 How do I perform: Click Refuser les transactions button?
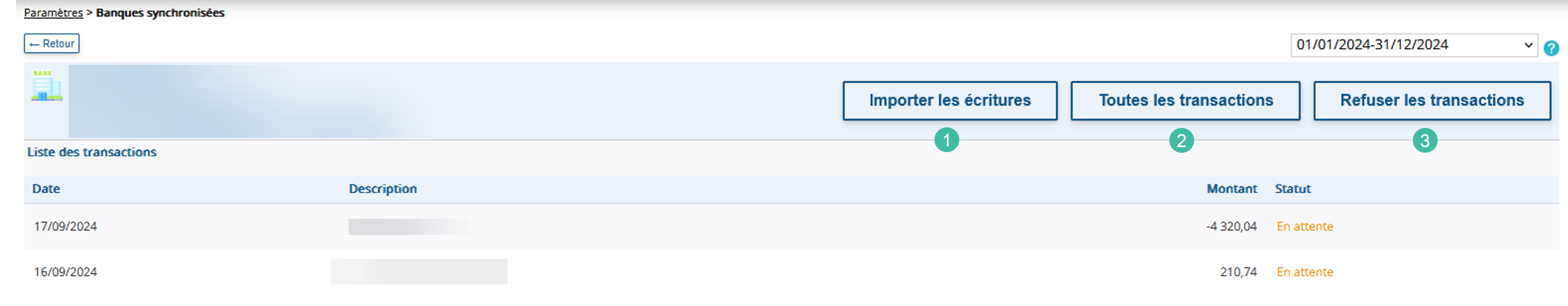tap(1432, 100)
